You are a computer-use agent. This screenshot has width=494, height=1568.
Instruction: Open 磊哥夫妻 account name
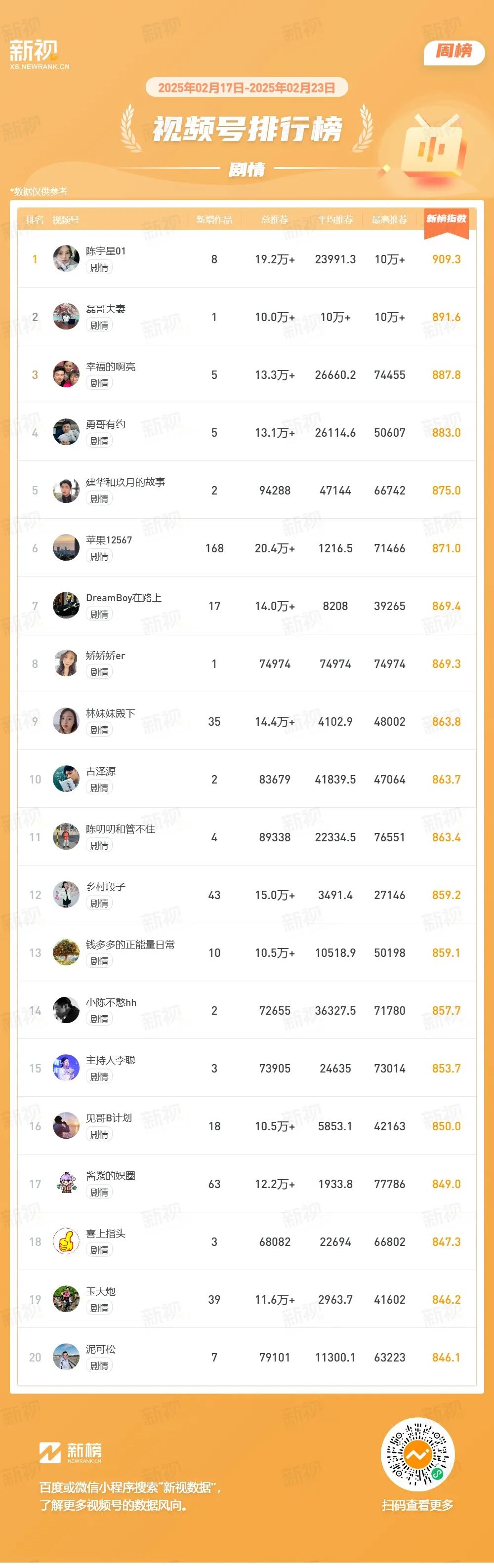point(106,309)
